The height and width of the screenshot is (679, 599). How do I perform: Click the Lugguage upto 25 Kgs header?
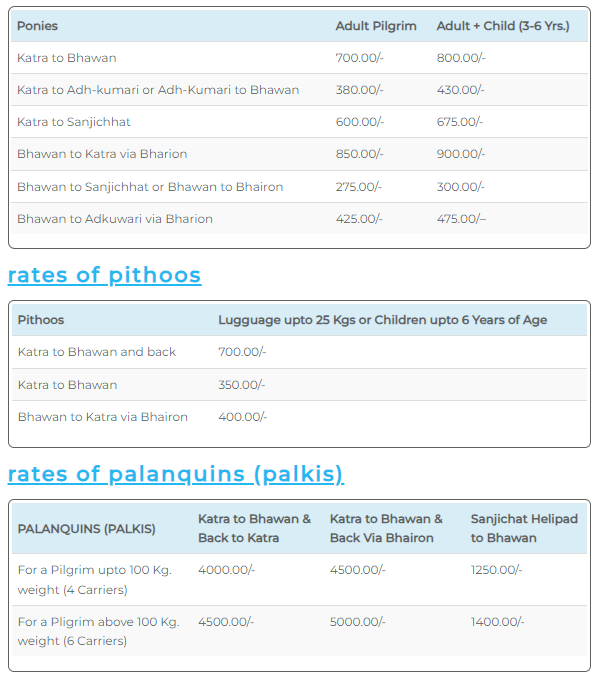click(382, 320)
